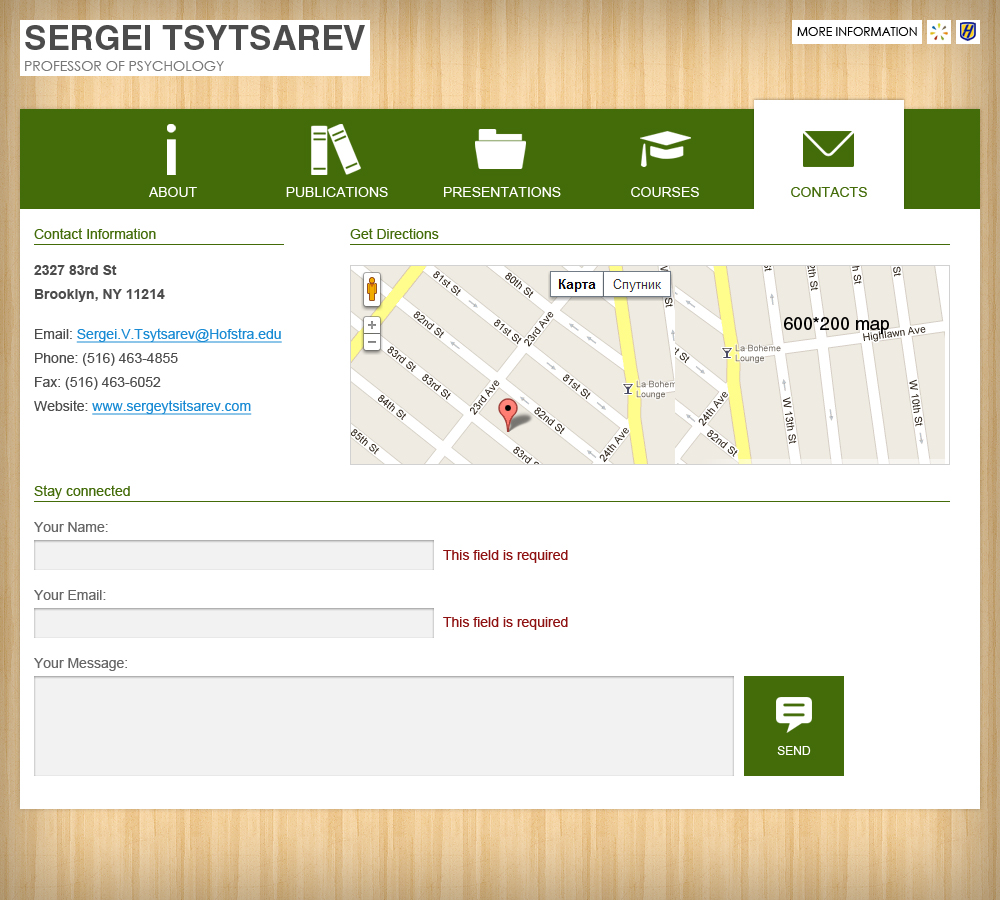This screenshot has height=900, width=1000.
Task: Open Presentations via the folder icon
Action: pyautogui.click(x=500, y=149)
